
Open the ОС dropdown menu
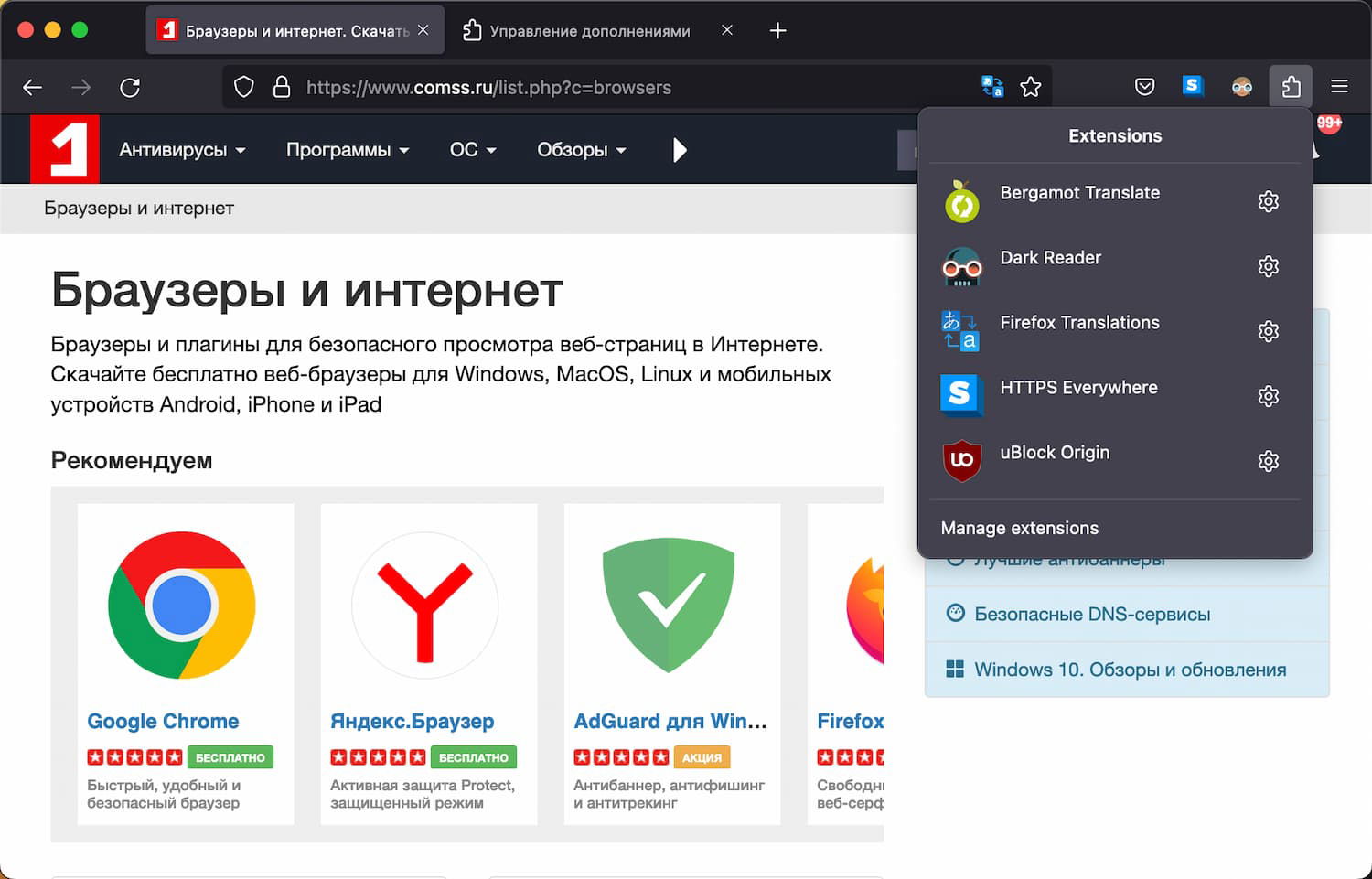[473, 150]
